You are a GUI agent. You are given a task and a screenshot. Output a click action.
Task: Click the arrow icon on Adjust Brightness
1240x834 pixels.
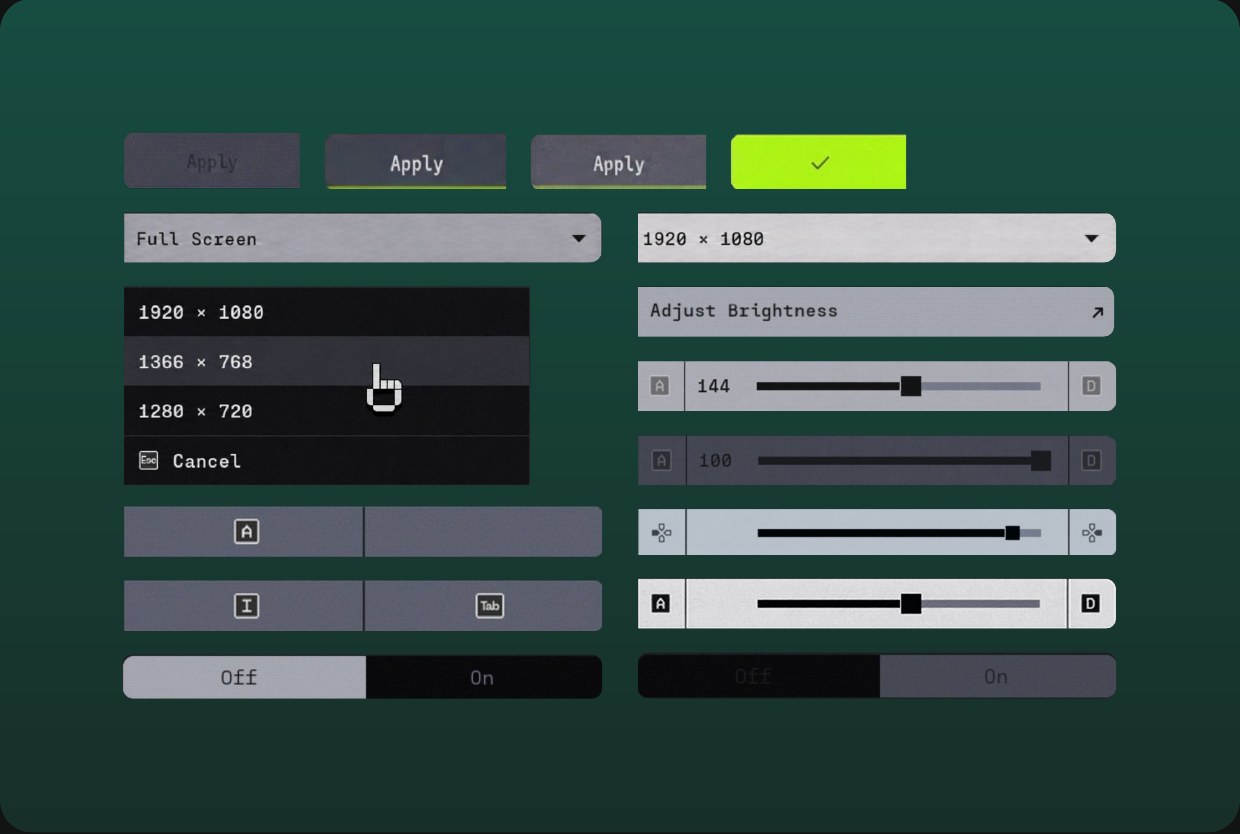[1097, 312]
